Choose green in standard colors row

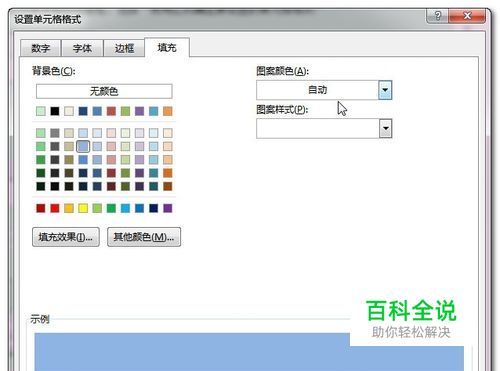coord(111,208)
